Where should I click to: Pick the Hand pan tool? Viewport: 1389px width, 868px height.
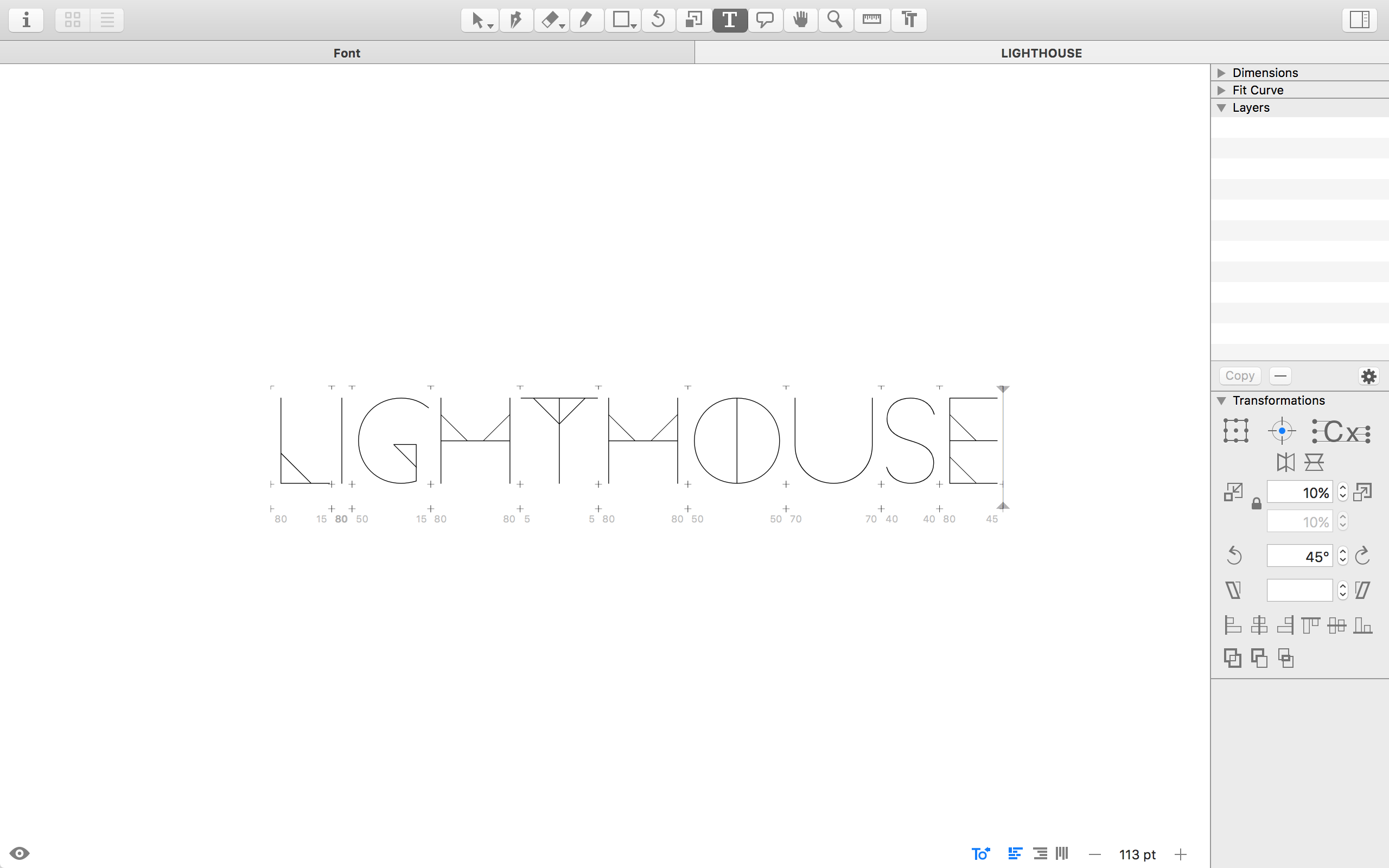[801, 20]
